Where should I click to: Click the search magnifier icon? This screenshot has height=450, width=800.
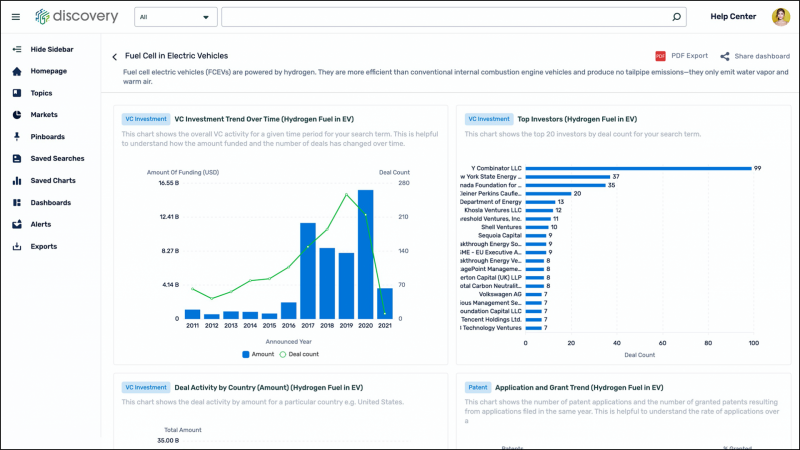coord(676,17)
